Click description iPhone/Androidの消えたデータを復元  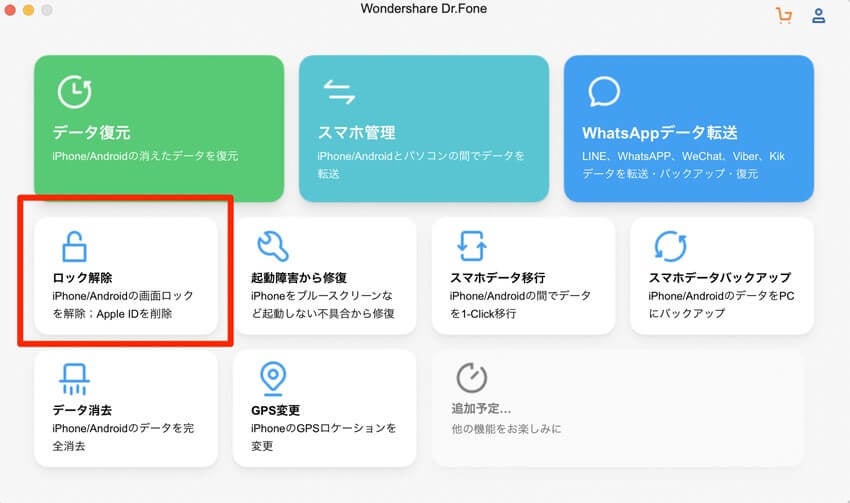pyautogui.click(x=145, y=156)
